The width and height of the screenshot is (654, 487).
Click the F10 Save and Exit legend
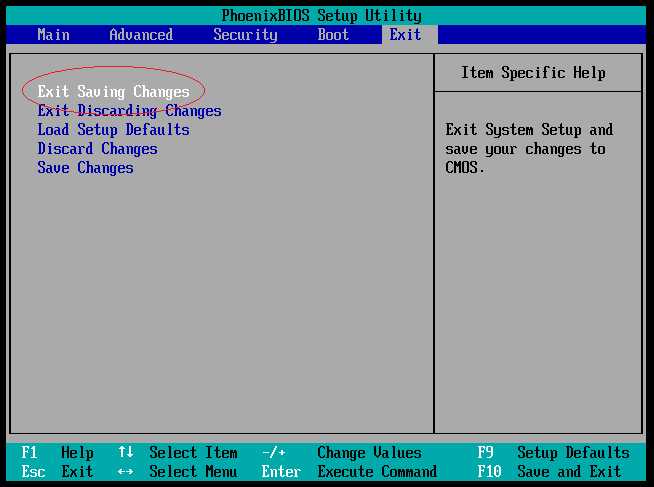549,472
